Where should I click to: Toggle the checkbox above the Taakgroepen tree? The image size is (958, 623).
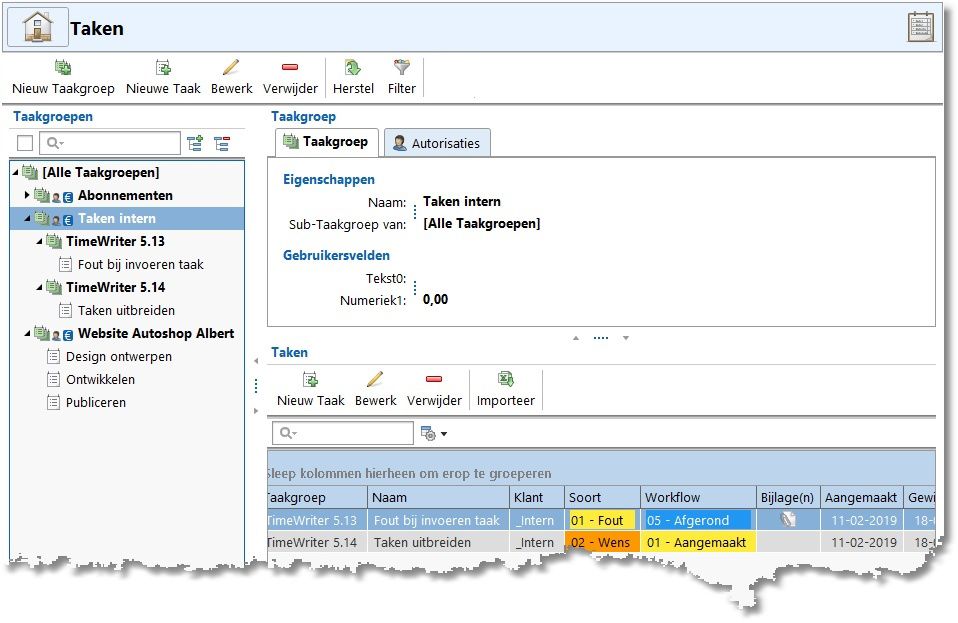(25, 143)
